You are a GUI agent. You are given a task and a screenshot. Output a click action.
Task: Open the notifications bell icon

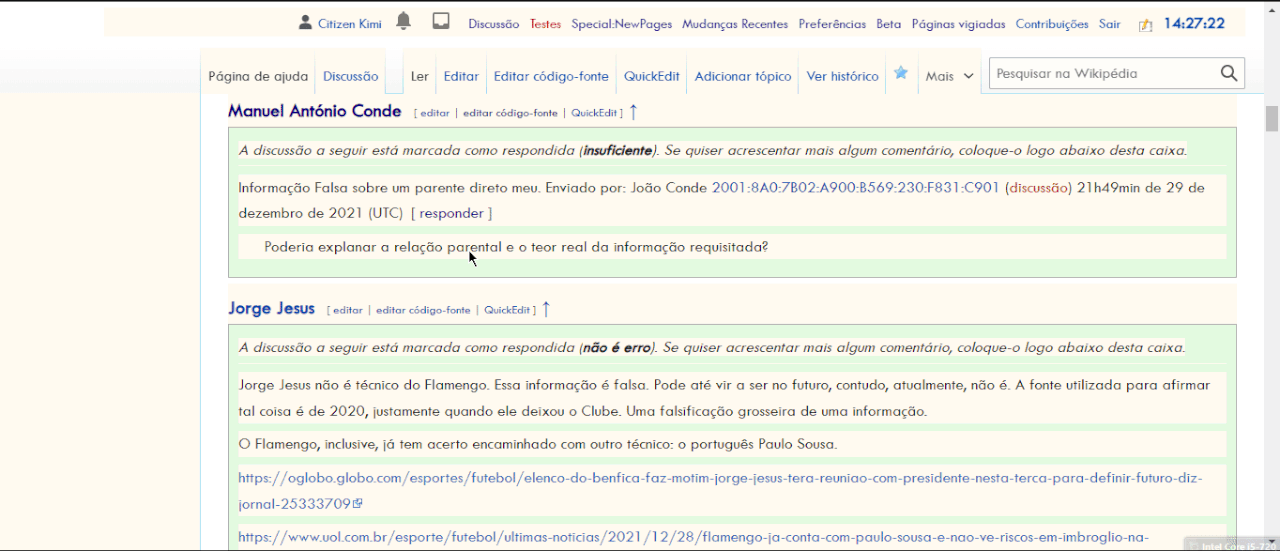click(403, 21)
